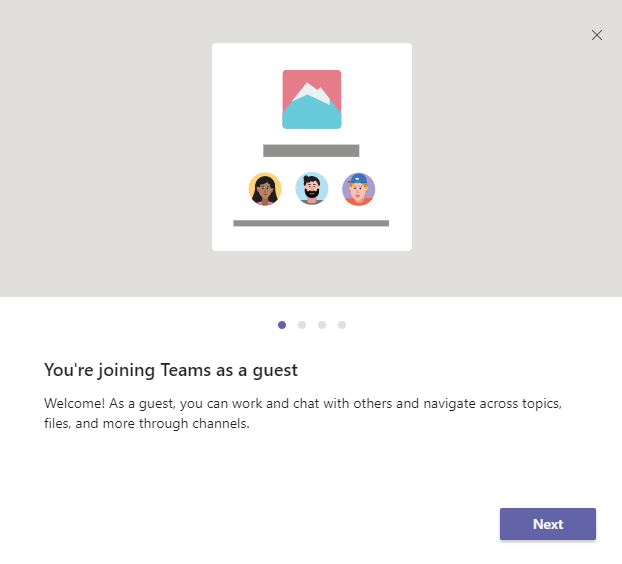Select the fourth pagination dot
622x564 pixels.
coord(342,325)
